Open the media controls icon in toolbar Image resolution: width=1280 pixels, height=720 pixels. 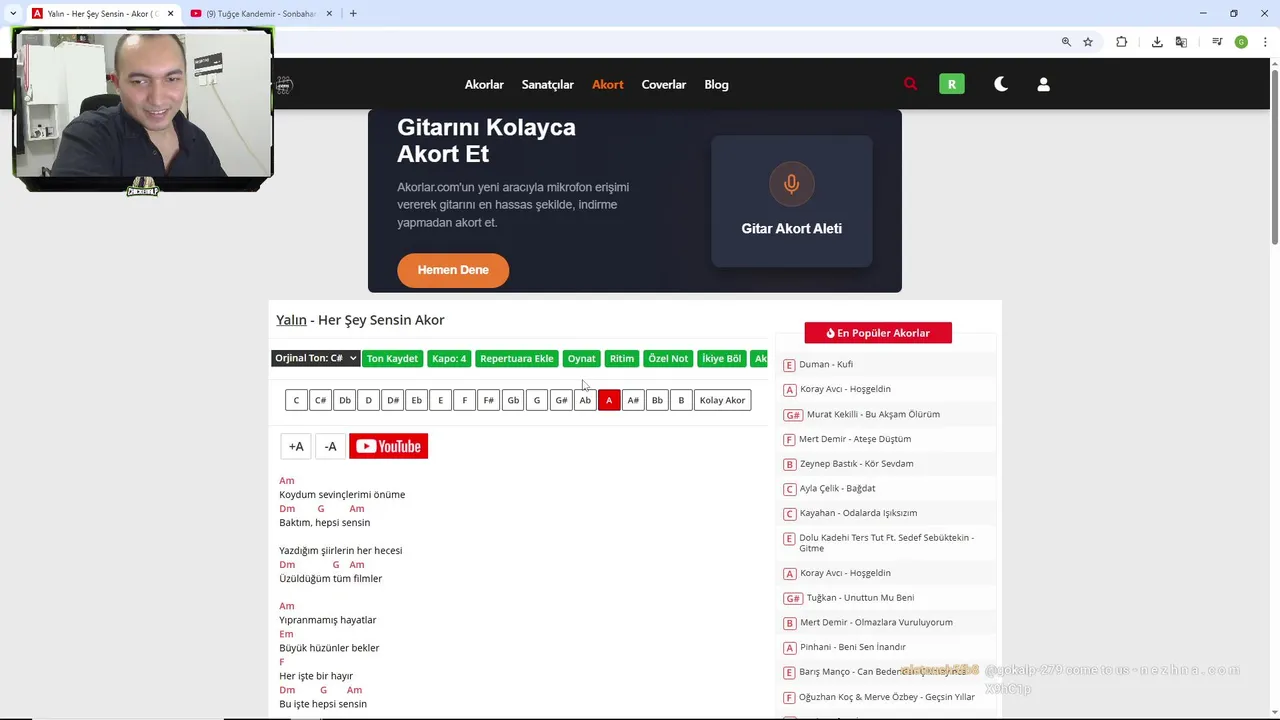1217,42
